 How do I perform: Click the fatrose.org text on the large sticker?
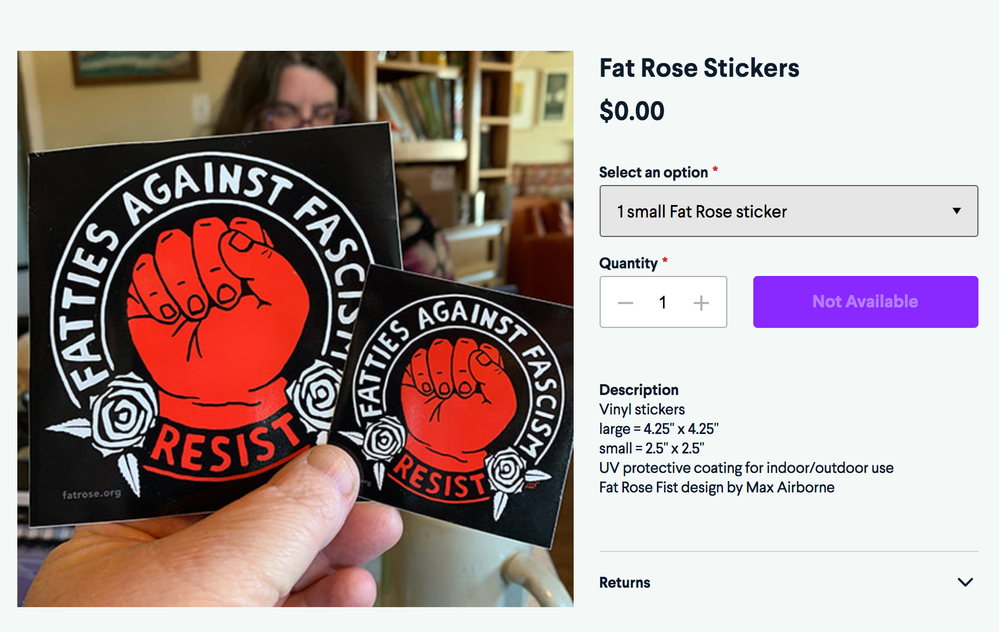coord(91,493)
